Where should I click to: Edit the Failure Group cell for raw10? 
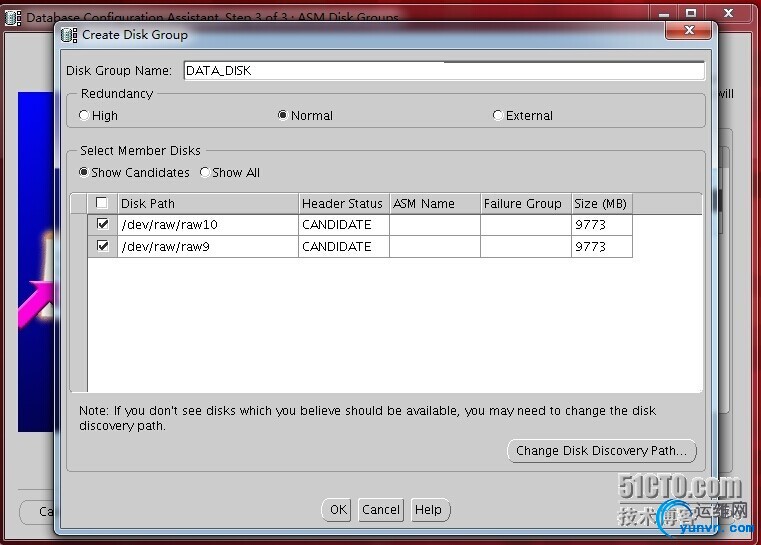(x=526, y=225)
